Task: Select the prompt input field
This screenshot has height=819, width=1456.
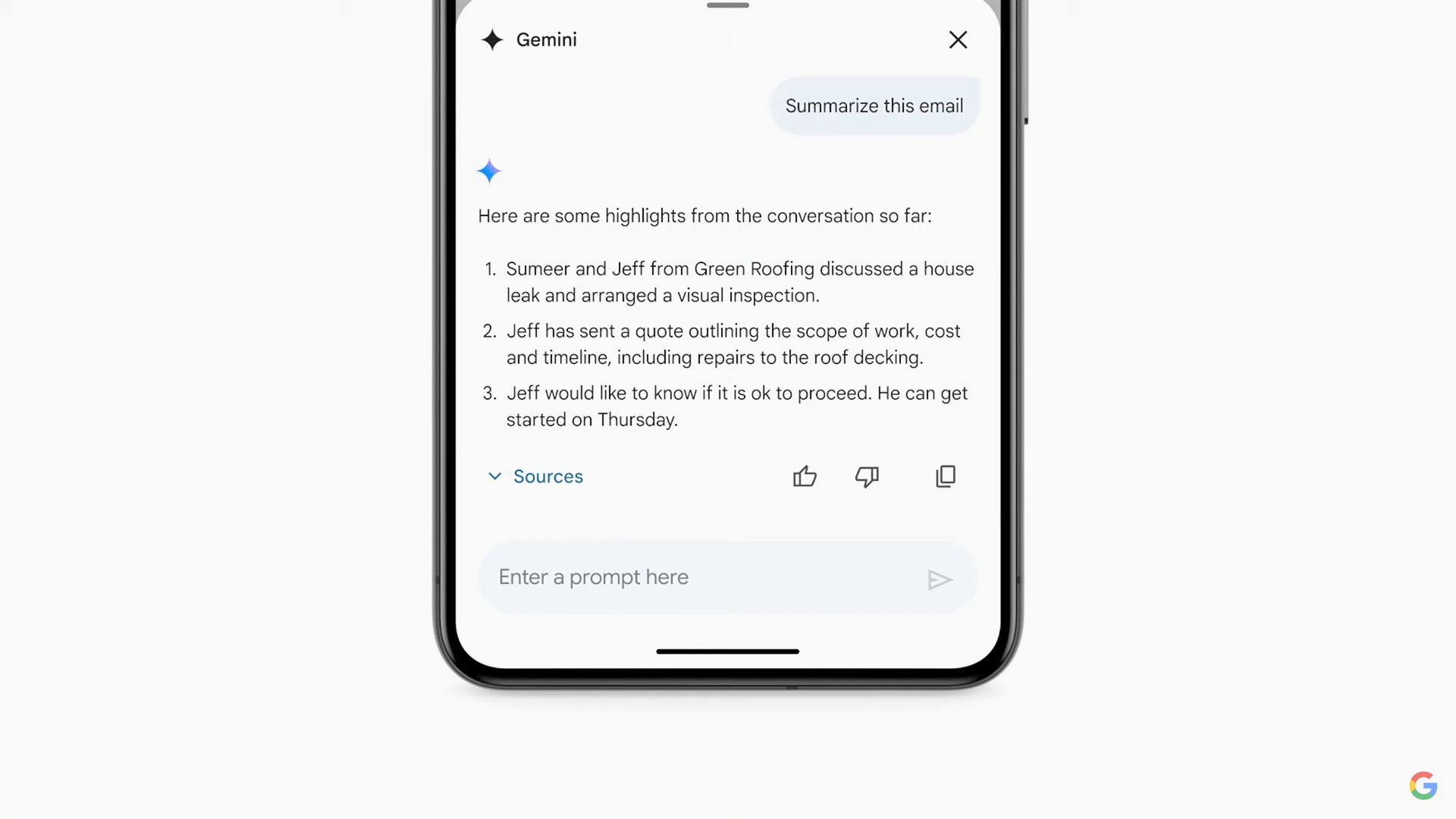Action: coord(727,577)
